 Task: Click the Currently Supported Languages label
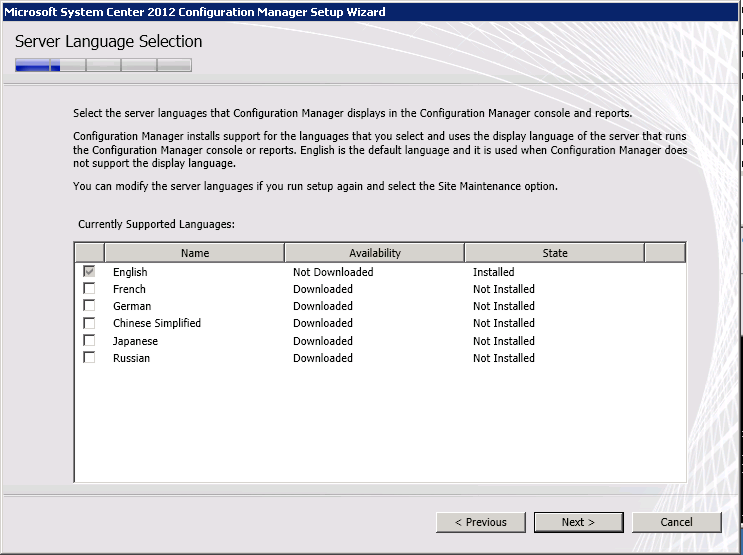156,224
